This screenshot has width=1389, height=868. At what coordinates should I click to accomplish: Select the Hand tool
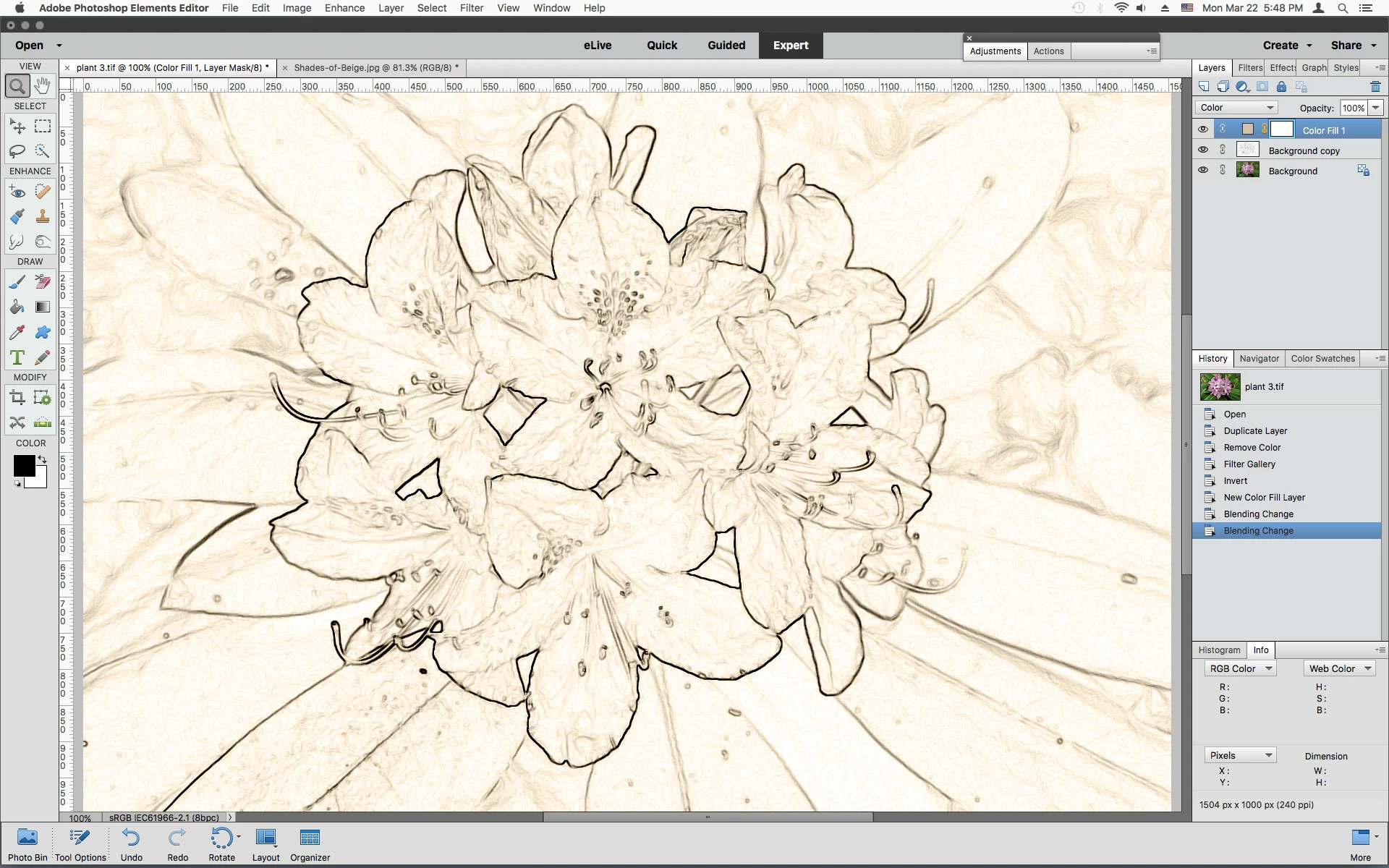pos(43,86)
